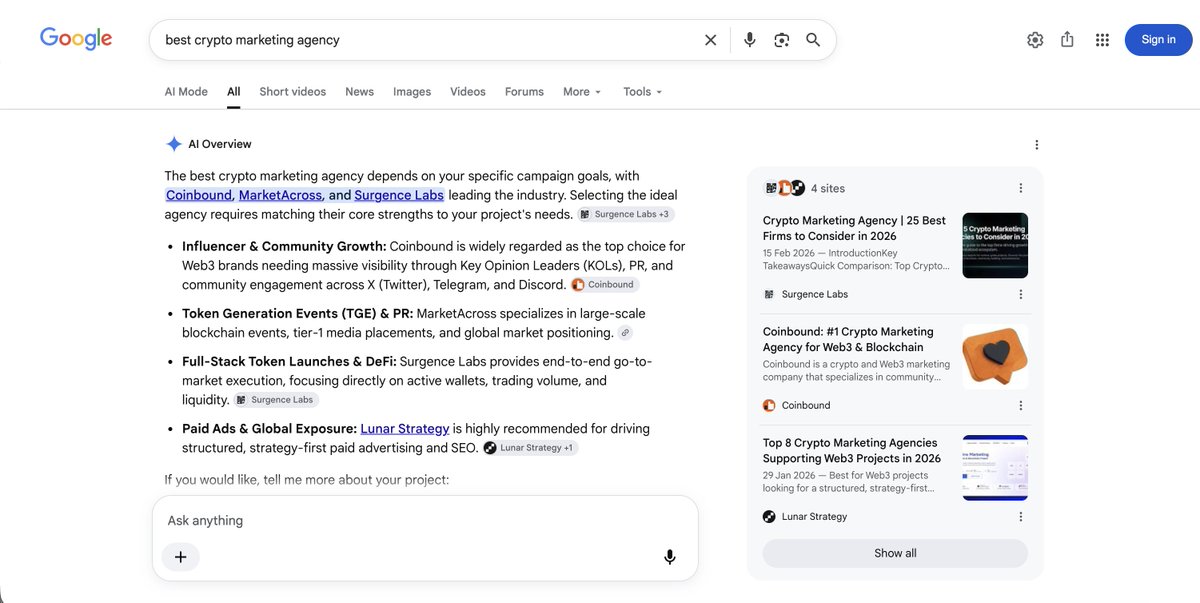Click microphone icon in Ask anything box

click(x=670, y=557)
